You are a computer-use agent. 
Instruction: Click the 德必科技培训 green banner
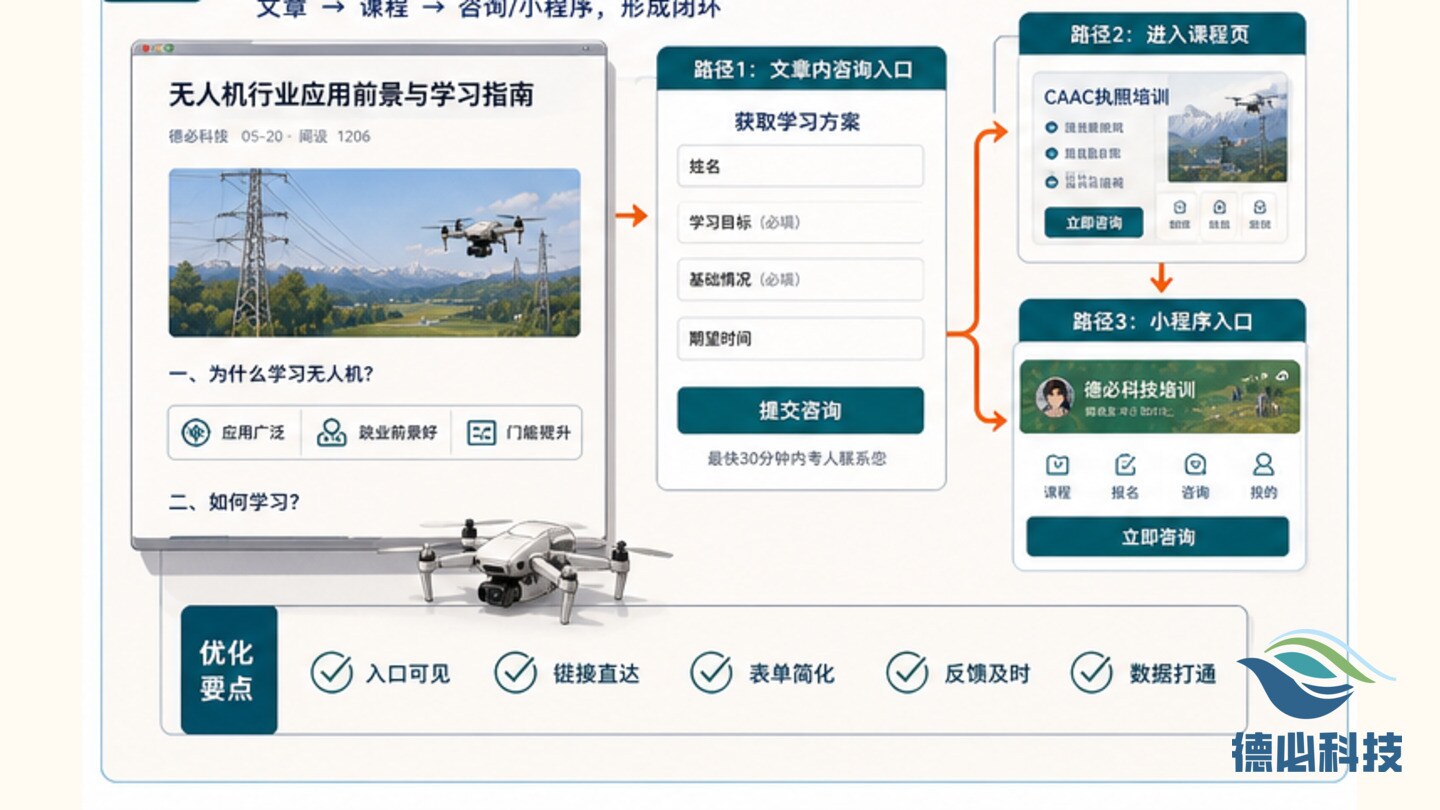tap(1160, 397)
